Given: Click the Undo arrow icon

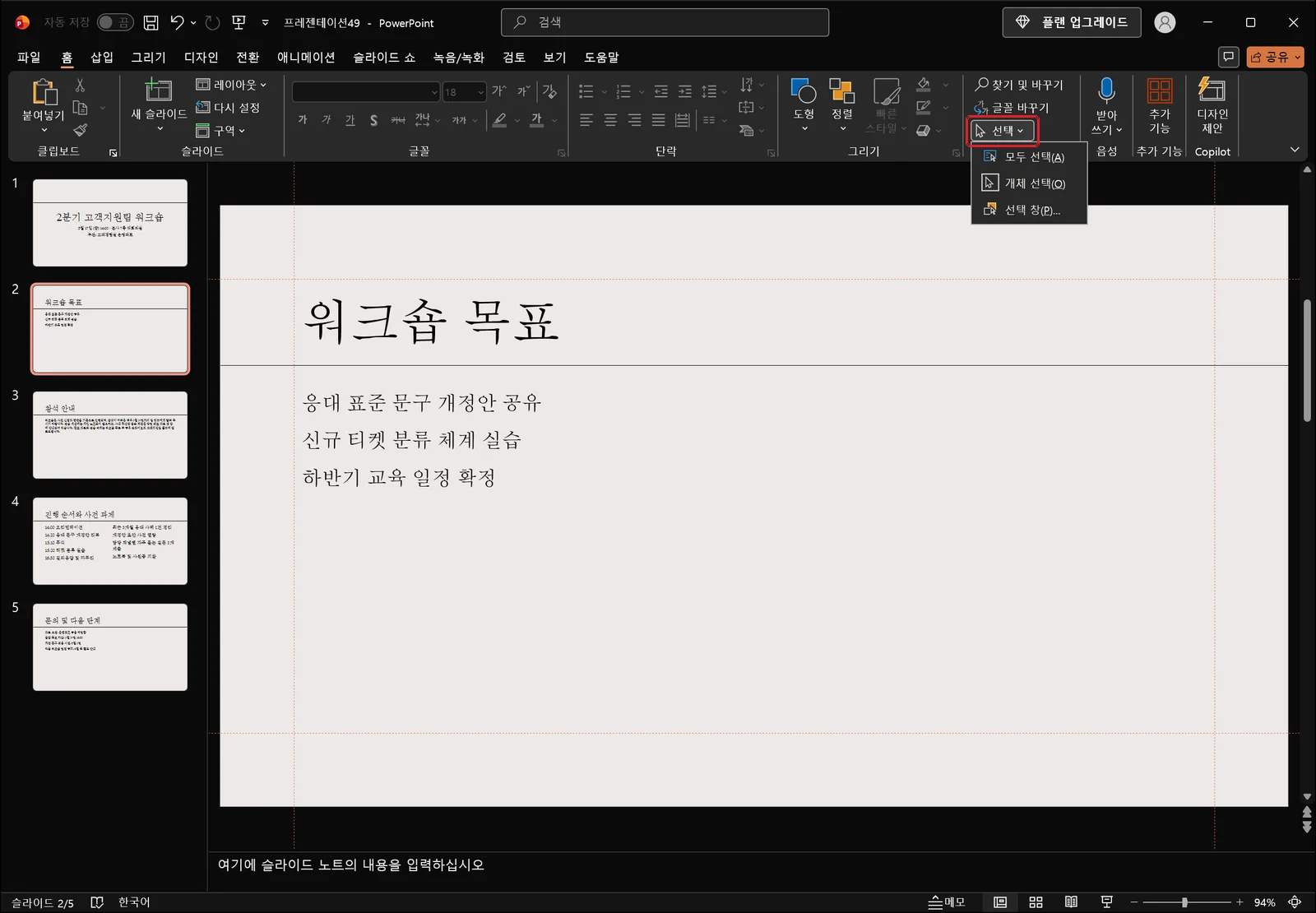Looking at the screenshot, I should (x=177, y=23).
